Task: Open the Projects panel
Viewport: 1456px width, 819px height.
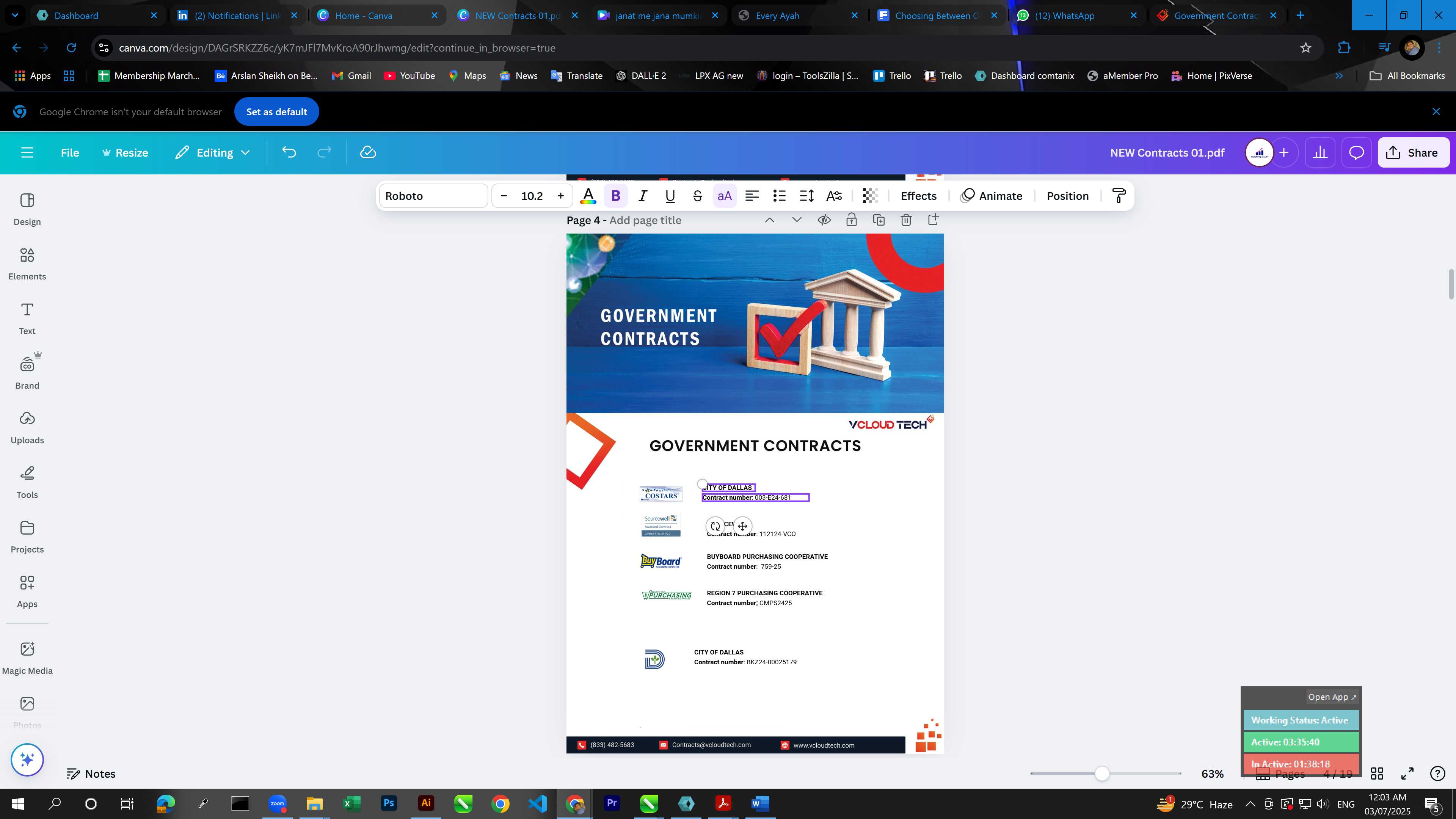Action: click(27, 537)
